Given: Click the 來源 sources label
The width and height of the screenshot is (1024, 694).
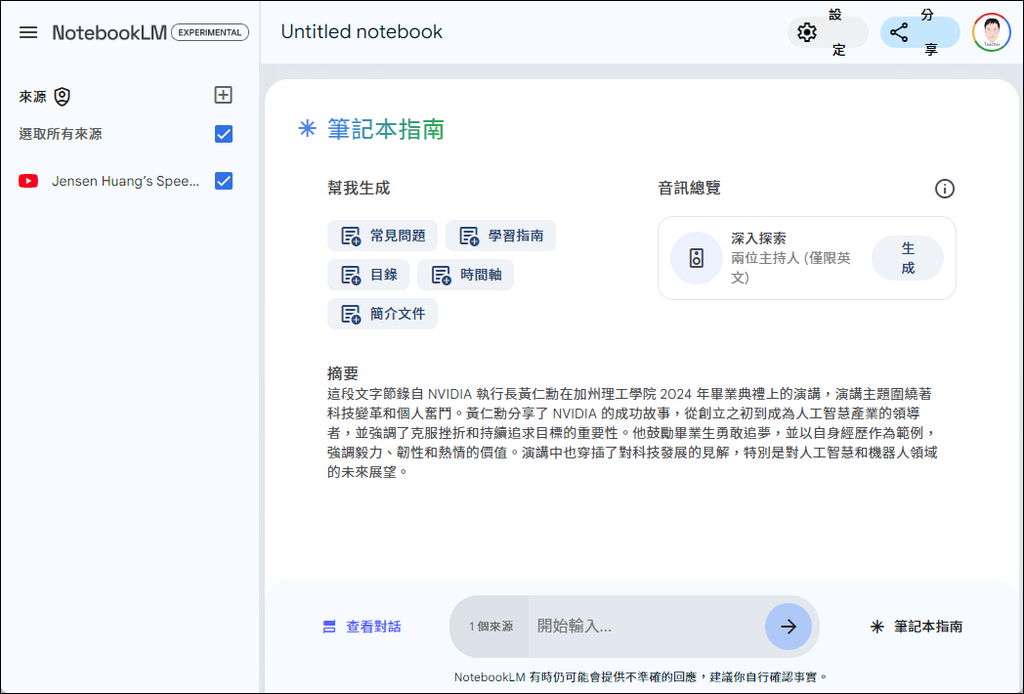Looking at the screenshot, I should pos(33,97).
